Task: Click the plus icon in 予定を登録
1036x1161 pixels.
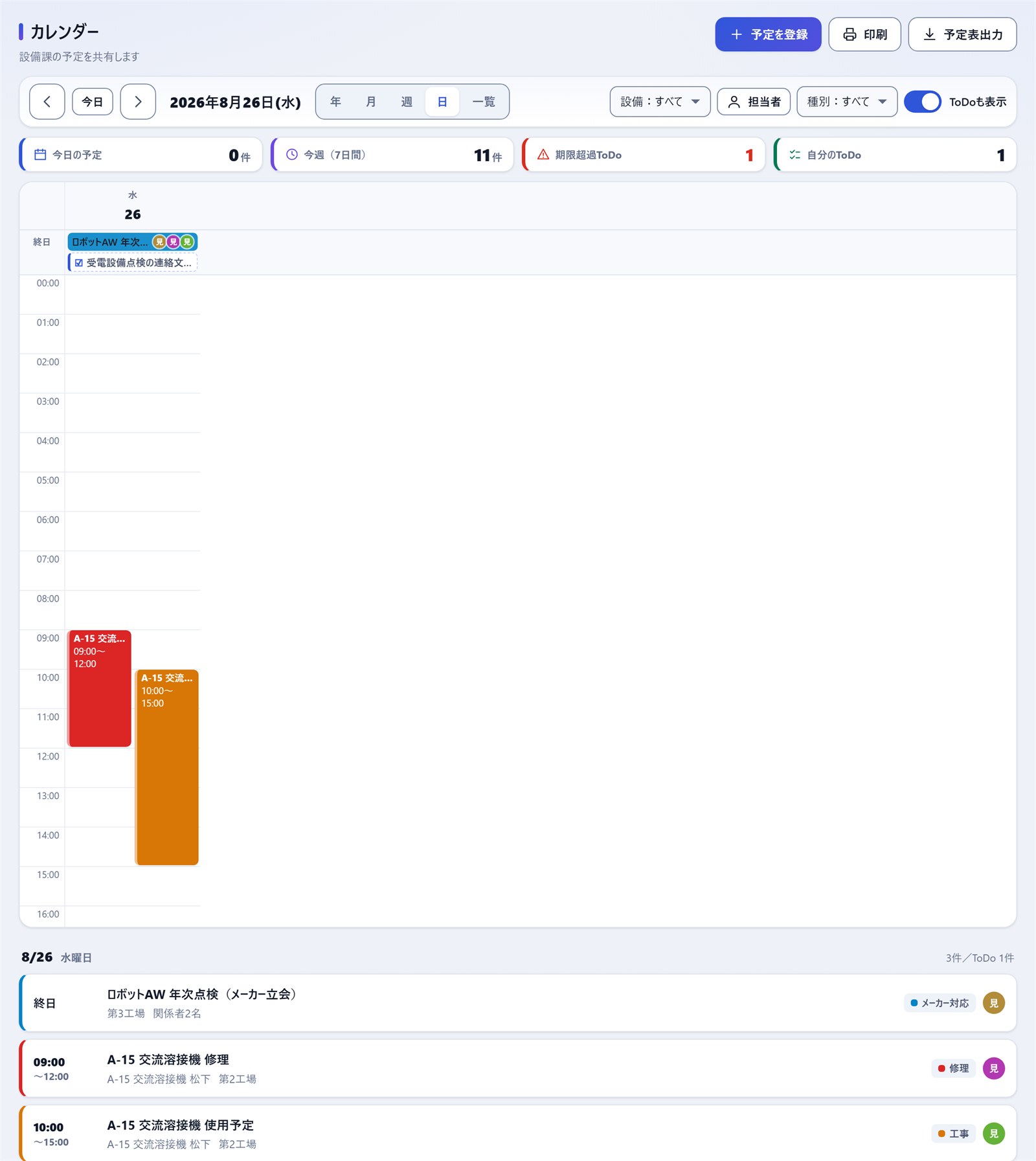Action: [736, 34]
